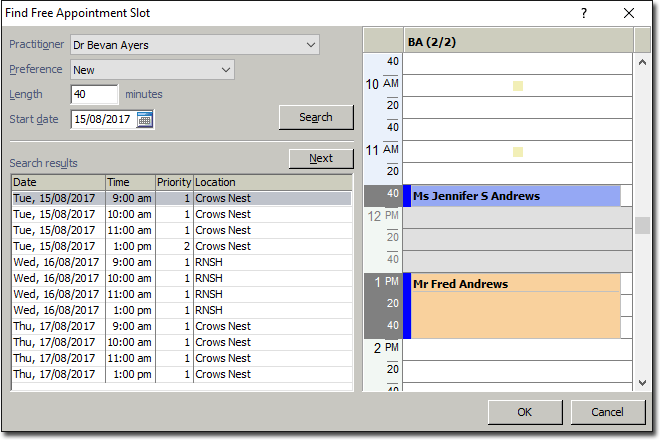Sort results by the Date column header
660x440 pixels.
tap(59, 182)
